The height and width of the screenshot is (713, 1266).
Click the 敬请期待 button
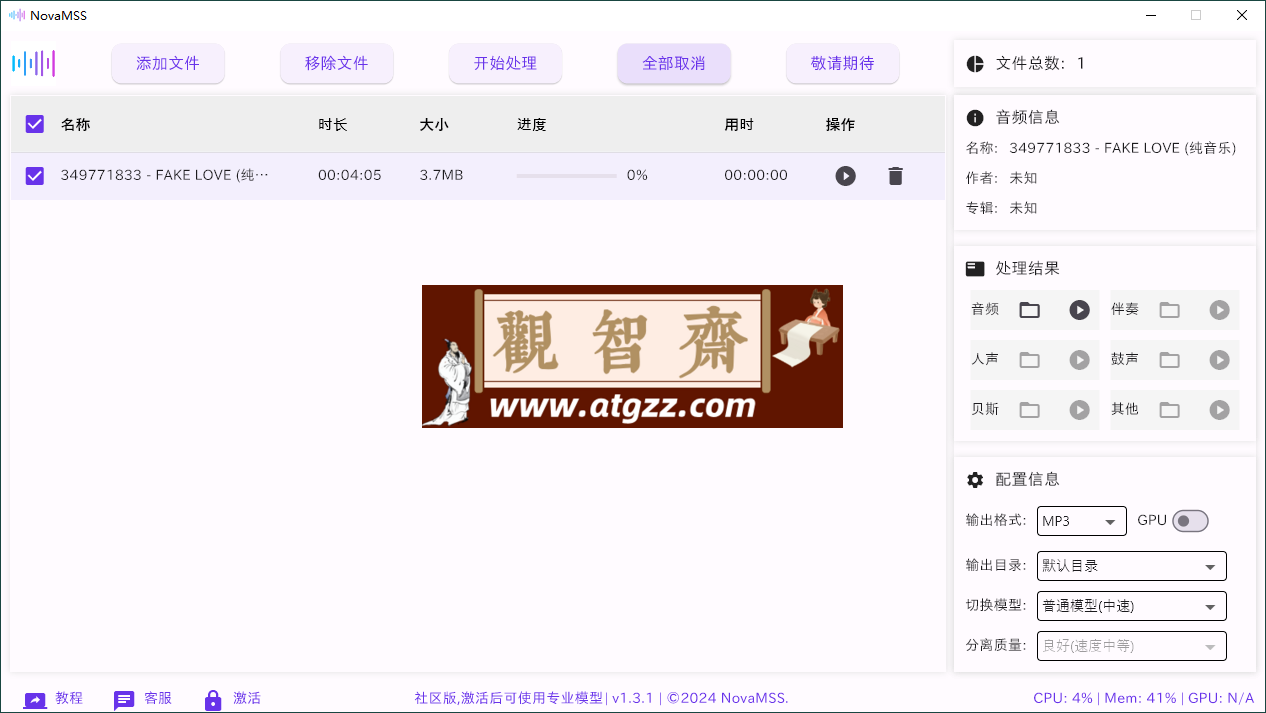(x=843, y=63)
